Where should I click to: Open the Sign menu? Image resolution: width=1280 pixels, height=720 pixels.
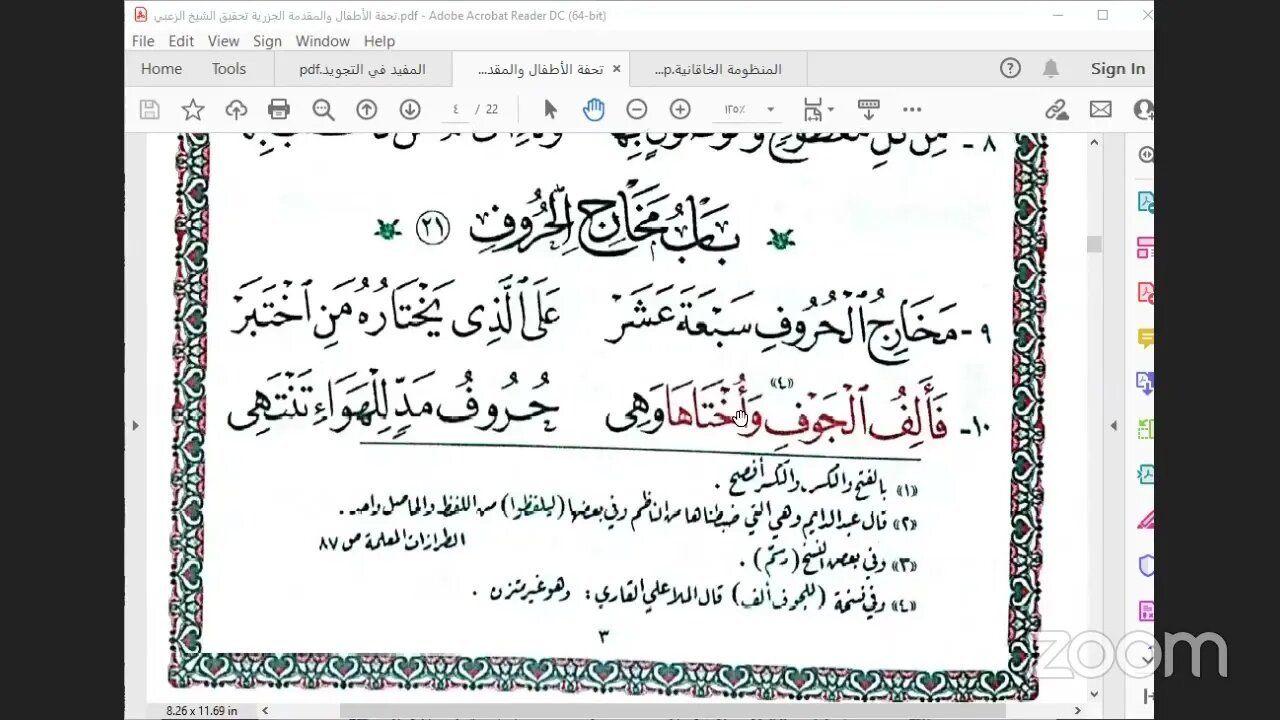[x=267, y=41]
